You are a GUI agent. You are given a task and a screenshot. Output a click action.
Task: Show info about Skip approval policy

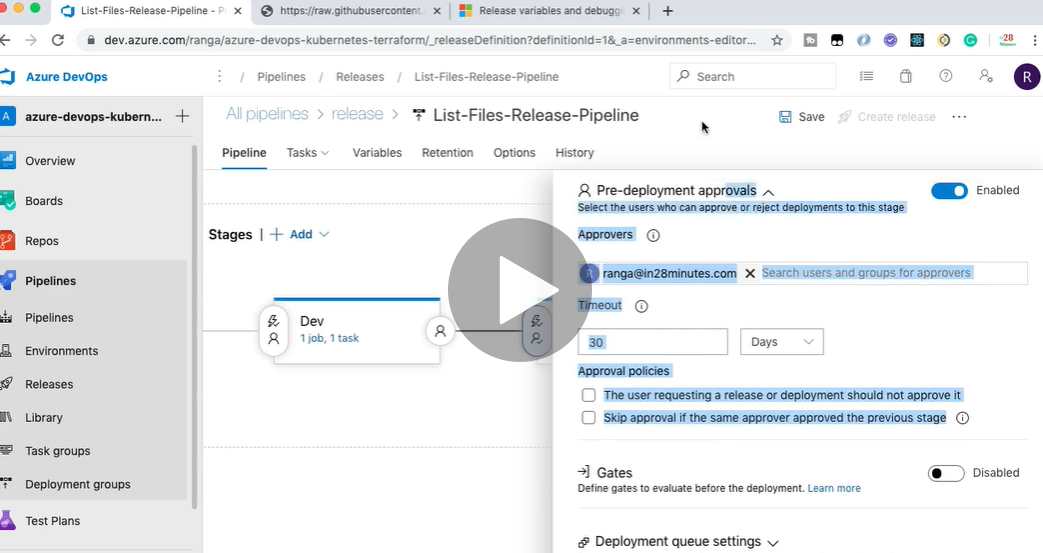pos(963,418)
